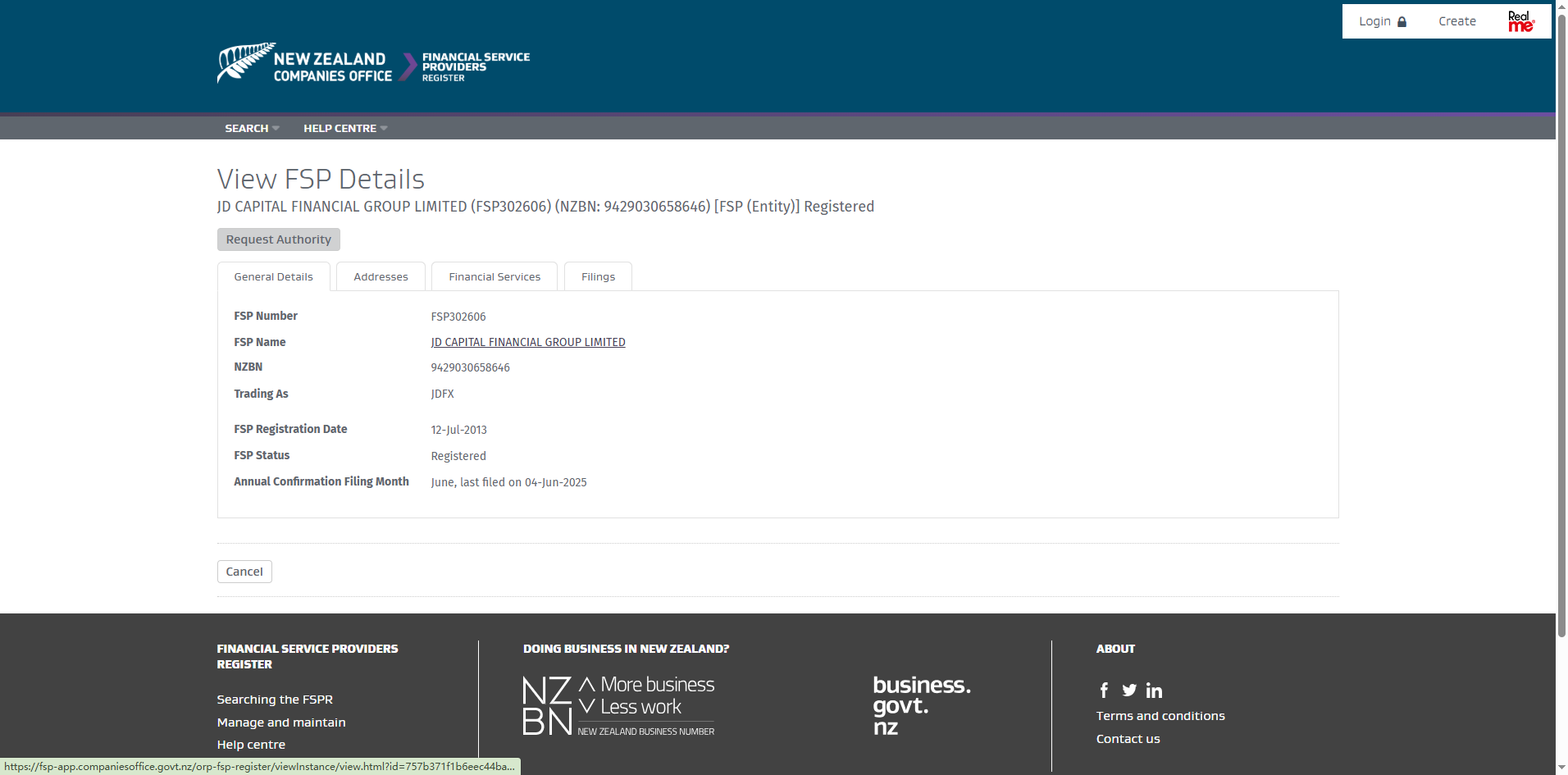
Task: Open the Financial Services tab
Action: (495, 277)
